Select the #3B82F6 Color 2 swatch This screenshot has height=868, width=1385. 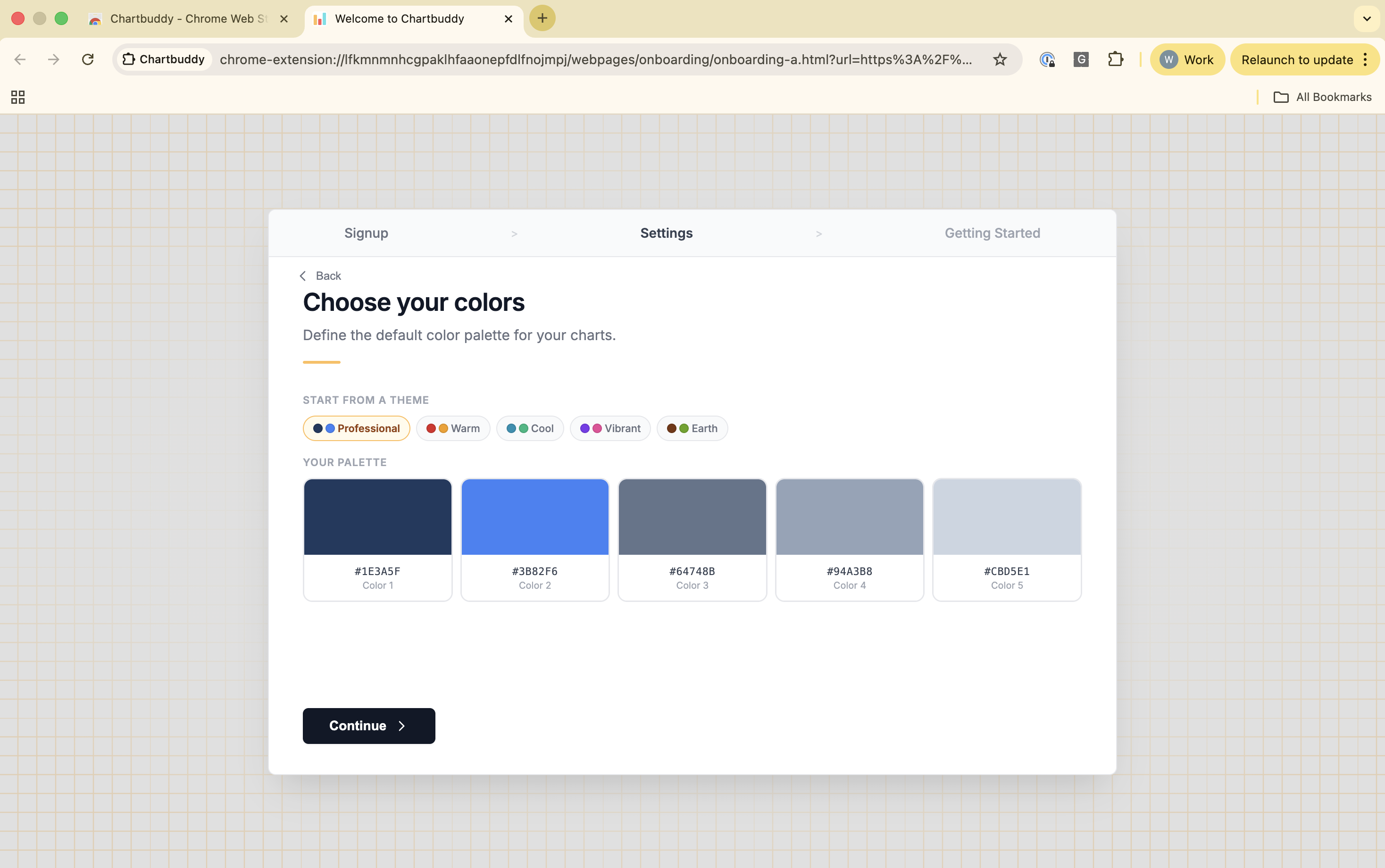534,517
